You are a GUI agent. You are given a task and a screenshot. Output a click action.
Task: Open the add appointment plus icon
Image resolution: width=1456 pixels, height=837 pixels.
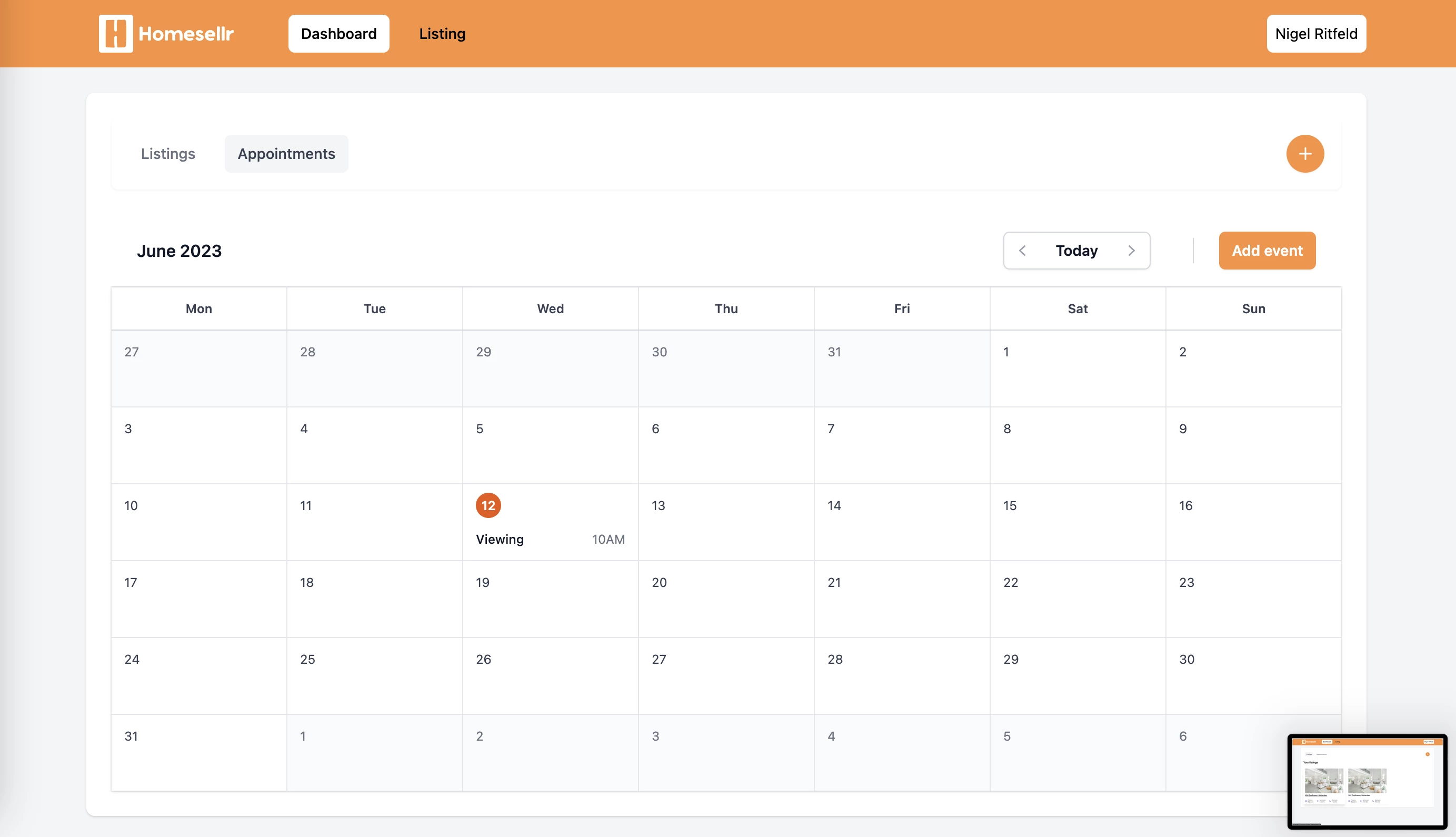[x=1305, y=154]
